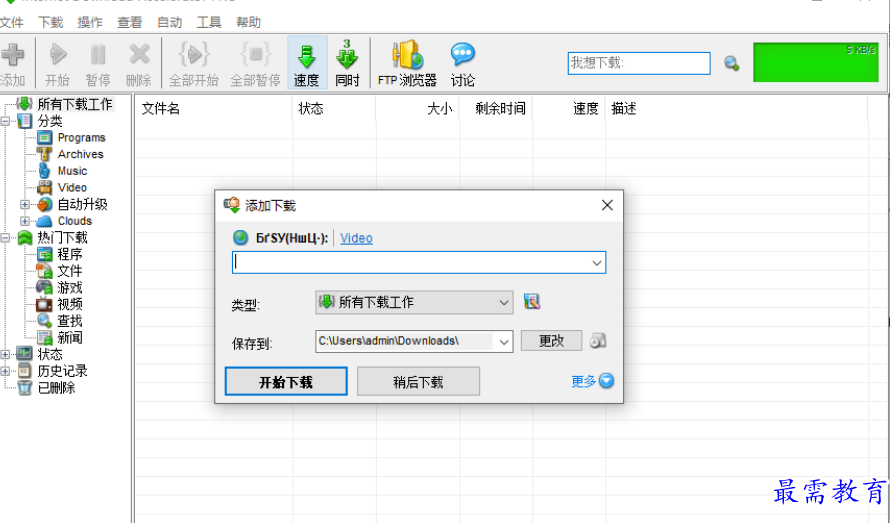
Task: Open the 自动 menu
Action: 170,22
